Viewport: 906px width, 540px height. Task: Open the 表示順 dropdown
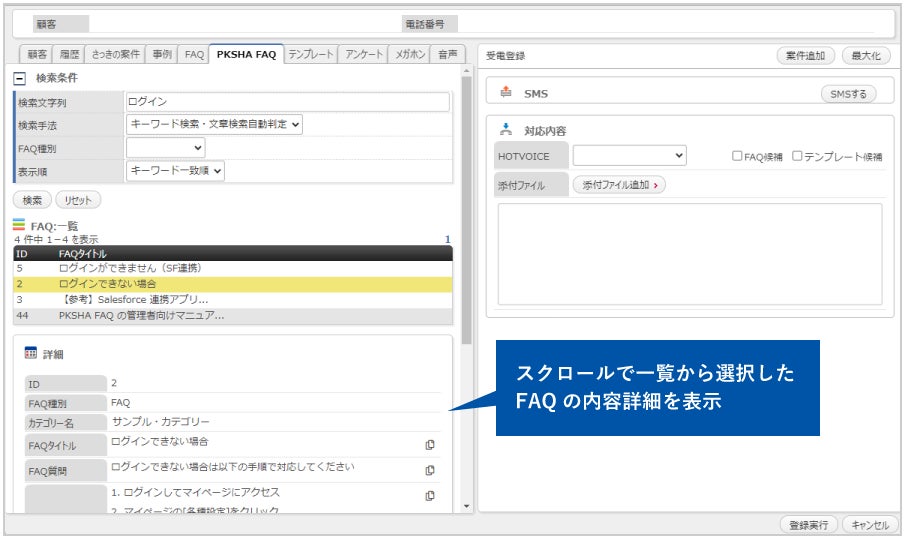pyautogui.click(x=176, y=171)
